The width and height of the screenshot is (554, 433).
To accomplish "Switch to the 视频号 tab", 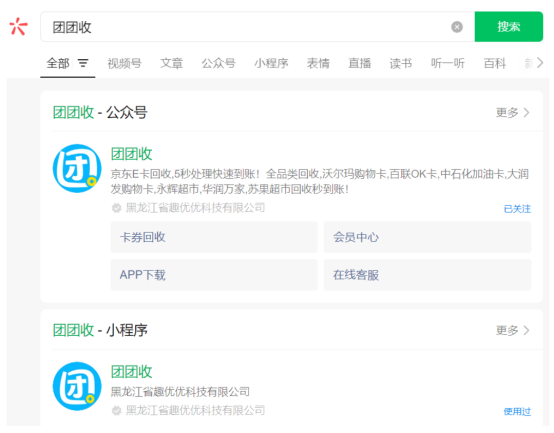I will click(x=124, y=63).
